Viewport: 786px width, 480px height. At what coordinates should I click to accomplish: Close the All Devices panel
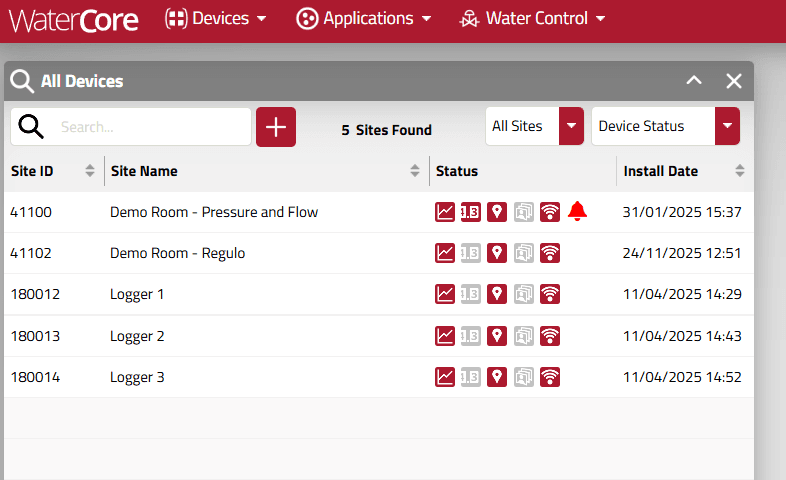point(734,81)
